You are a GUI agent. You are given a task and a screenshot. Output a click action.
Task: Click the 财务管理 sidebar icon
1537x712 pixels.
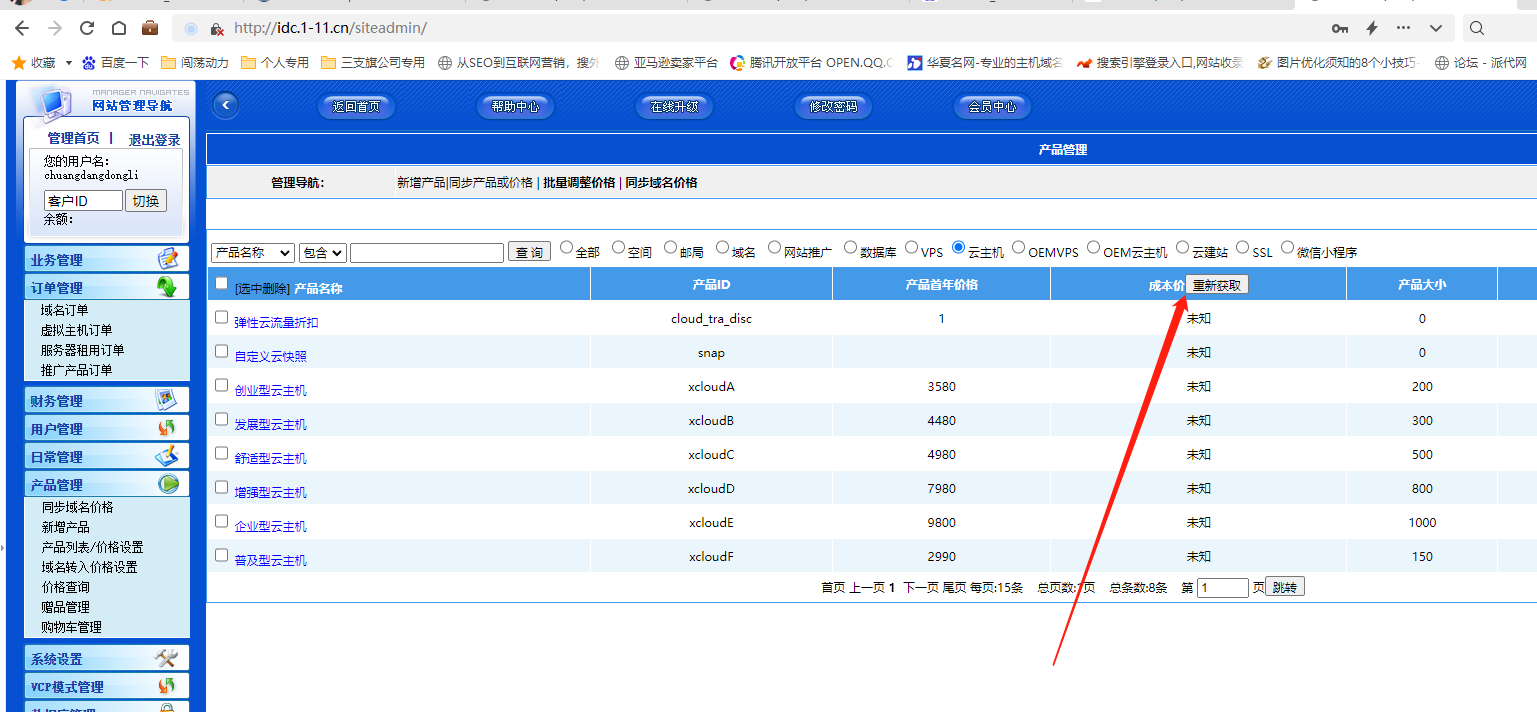[166, 400]
